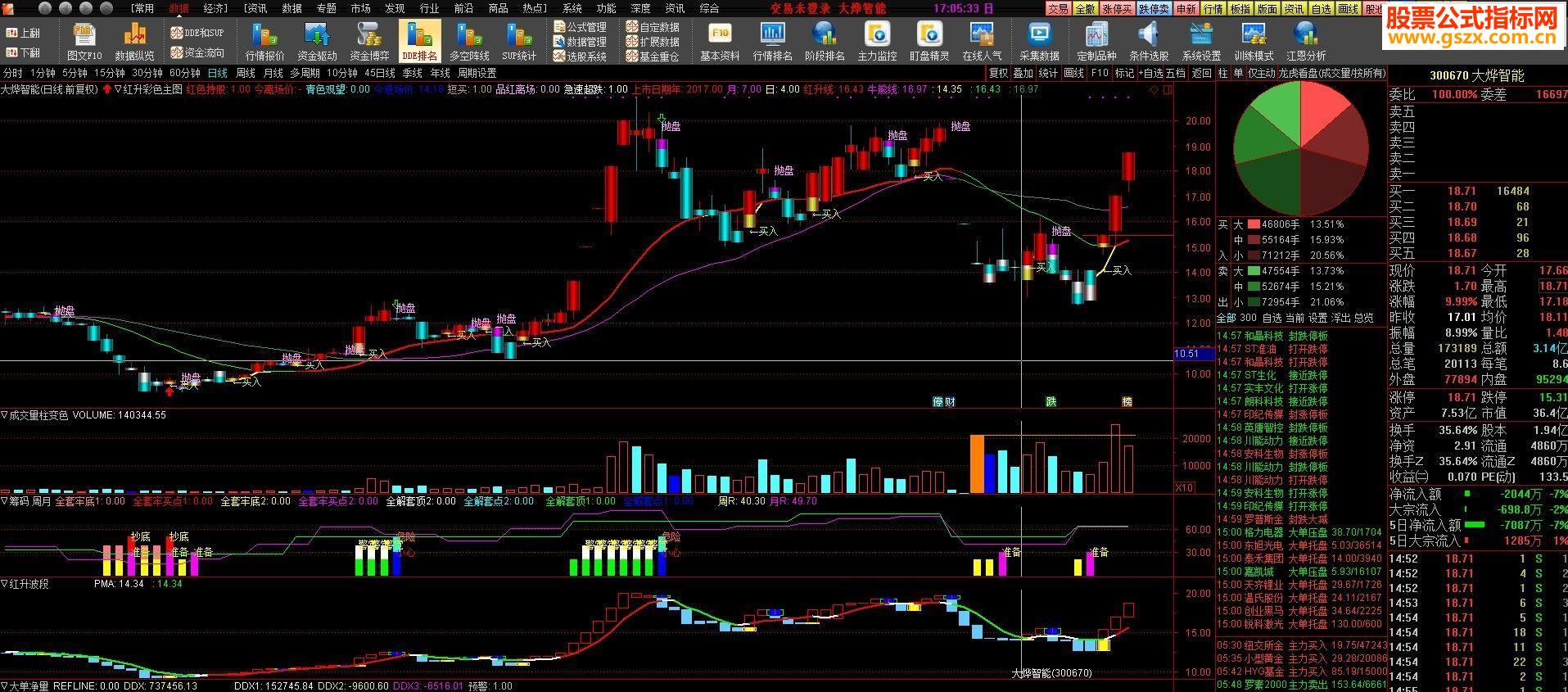Open 行情报价 quotes view
This screenshot has width=1568, height=692.
coord(264,42)
